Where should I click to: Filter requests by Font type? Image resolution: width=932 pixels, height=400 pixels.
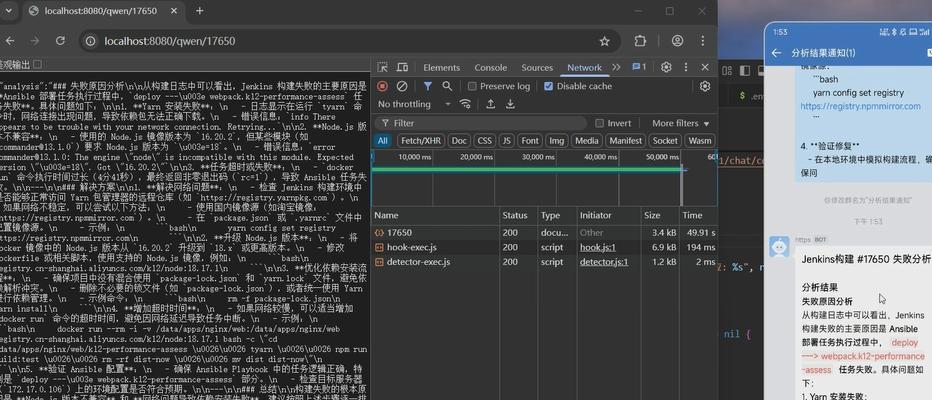click(x=530, y=141)
